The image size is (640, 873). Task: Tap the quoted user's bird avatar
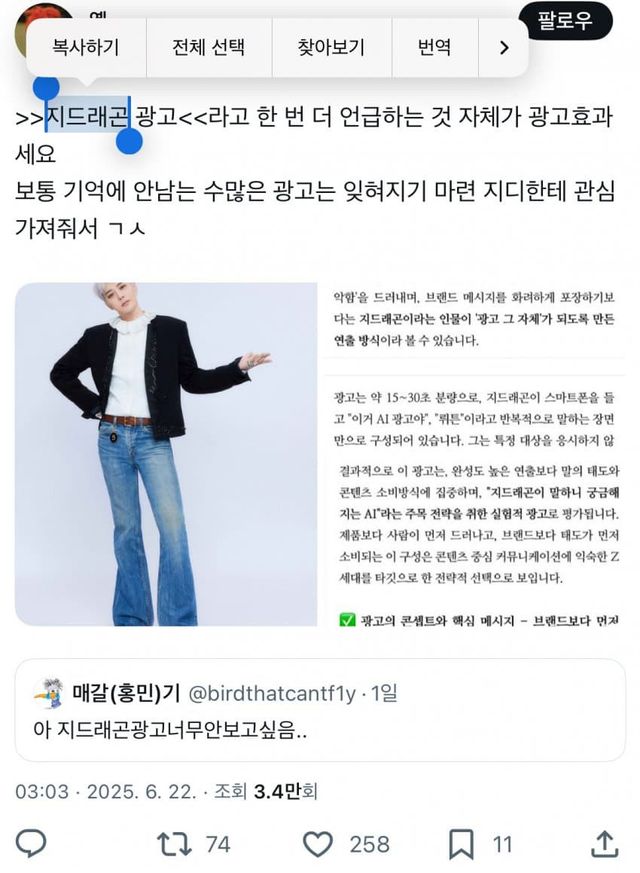click(x=48, y=694)
